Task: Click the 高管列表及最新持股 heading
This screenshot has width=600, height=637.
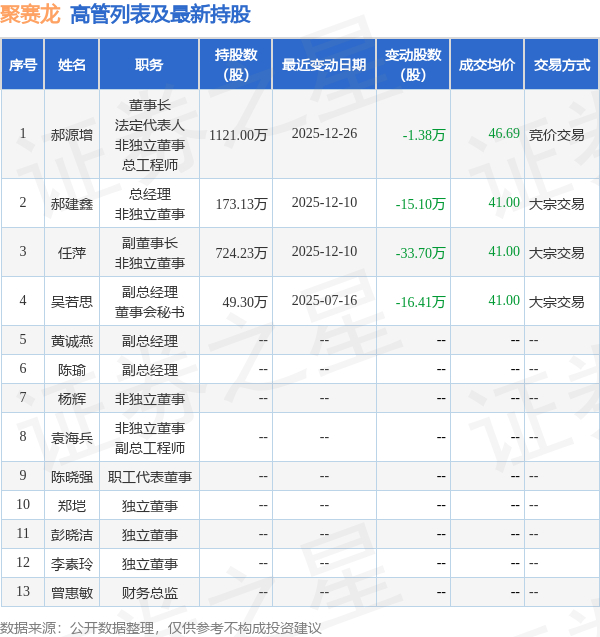Action: coord(160,14)
